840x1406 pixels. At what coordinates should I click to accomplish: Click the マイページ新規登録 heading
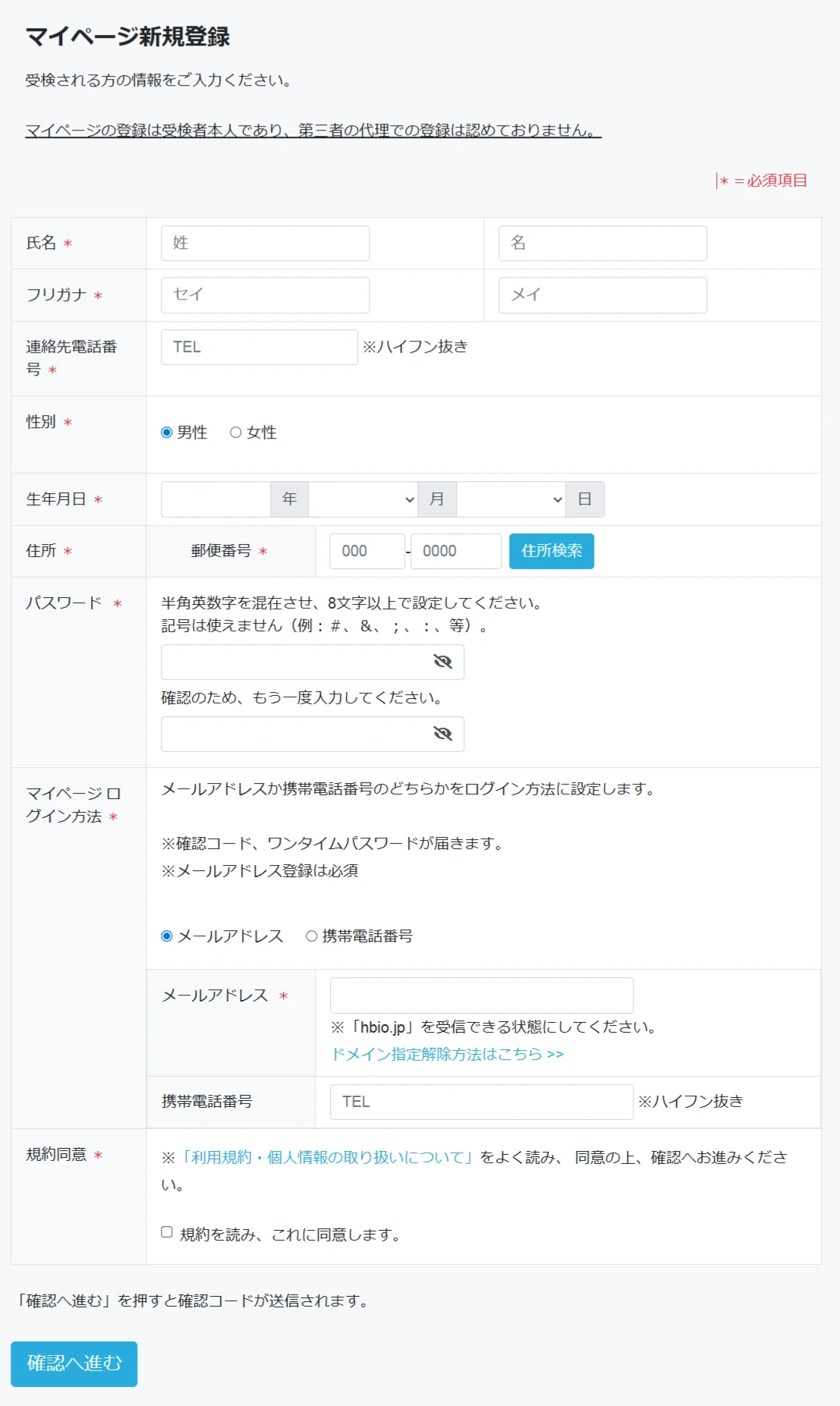point(127,36)
